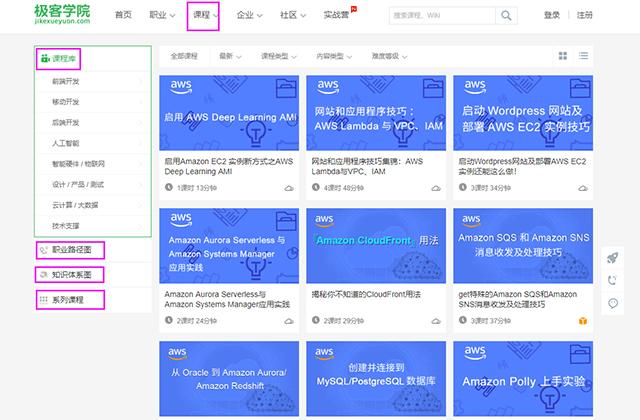Screen dimensions: 640x420
Task: Open 启用 AWS Deep Learning AMI thumbnail
Action: tap(229, 113)
